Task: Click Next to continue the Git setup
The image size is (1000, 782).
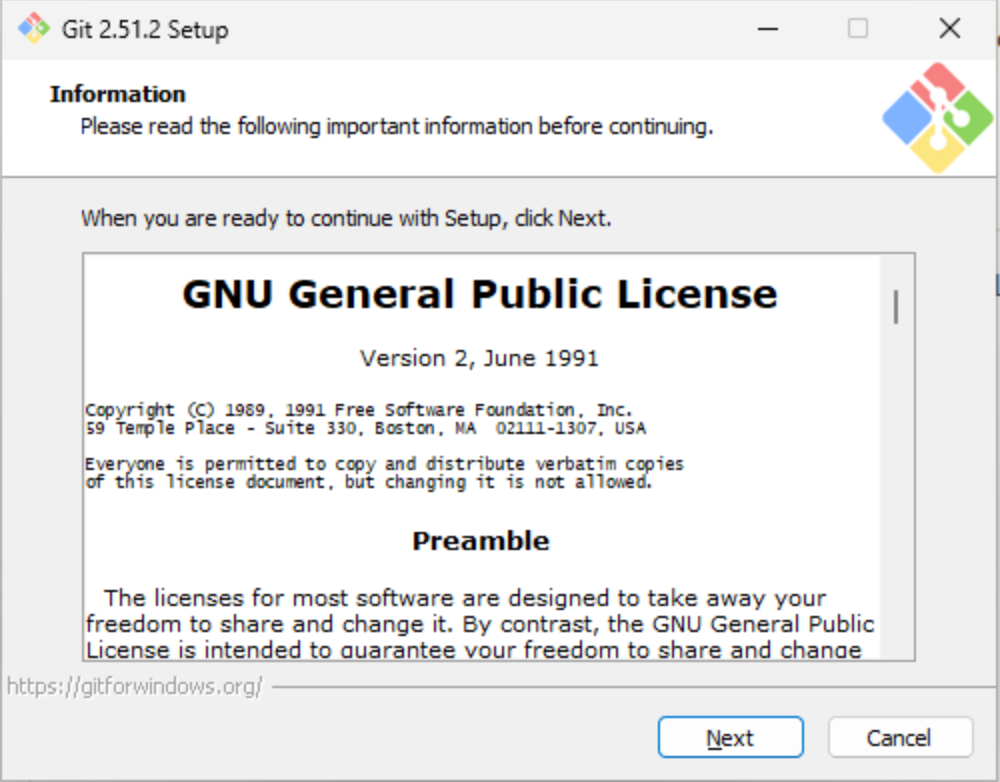Action: pos(730,737)
